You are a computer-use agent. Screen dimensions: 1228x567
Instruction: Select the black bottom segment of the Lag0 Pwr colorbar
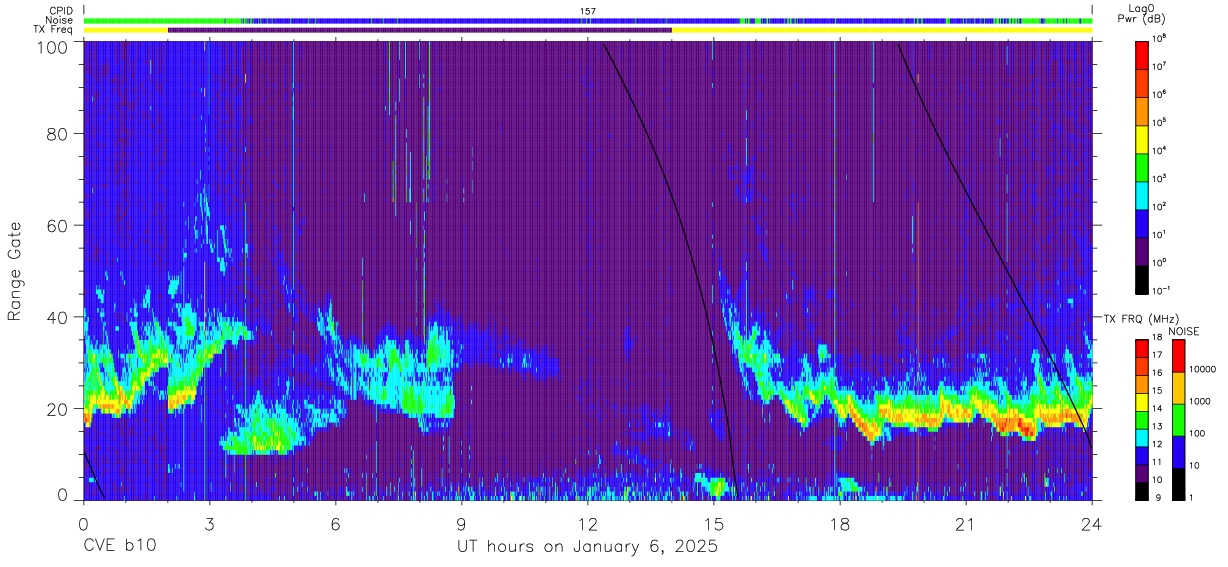(1142, 278)
